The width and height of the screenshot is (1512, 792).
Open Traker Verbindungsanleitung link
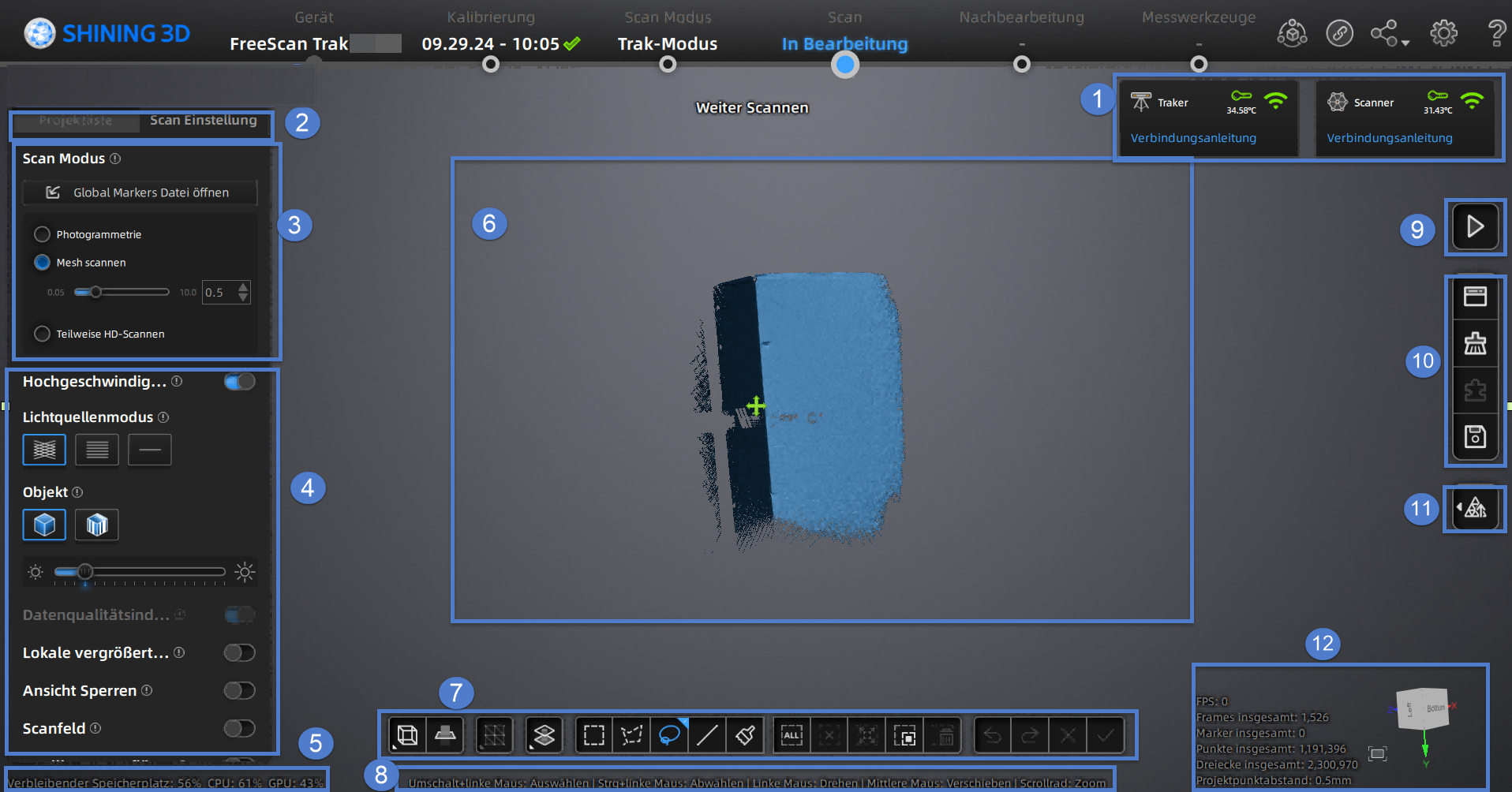1193,138
